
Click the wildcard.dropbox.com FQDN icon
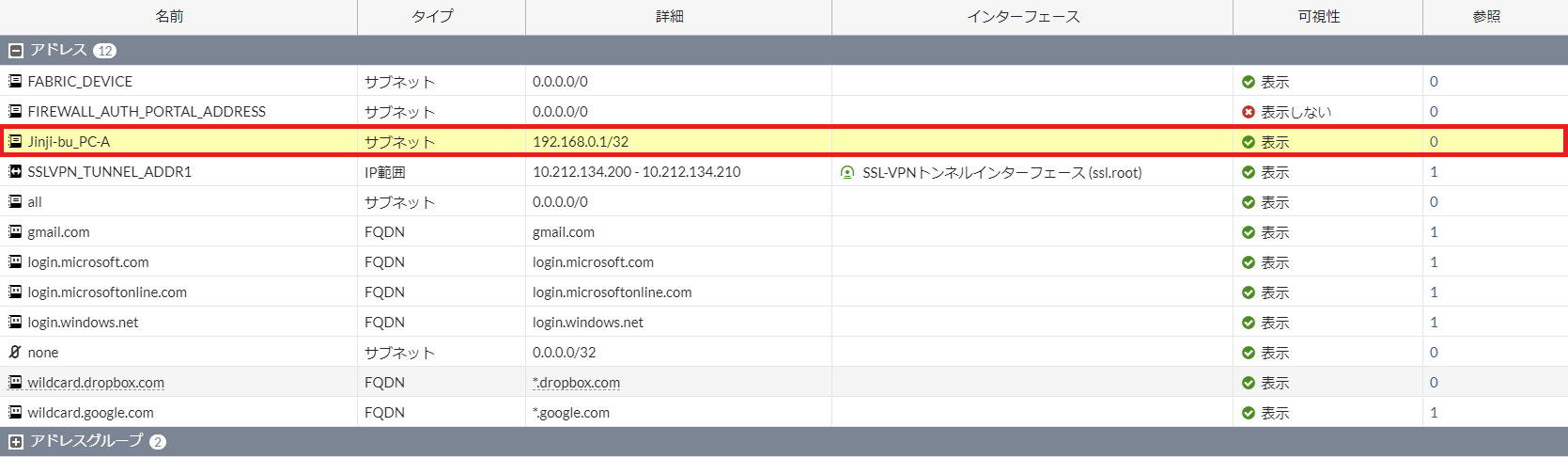coord(15,382)
